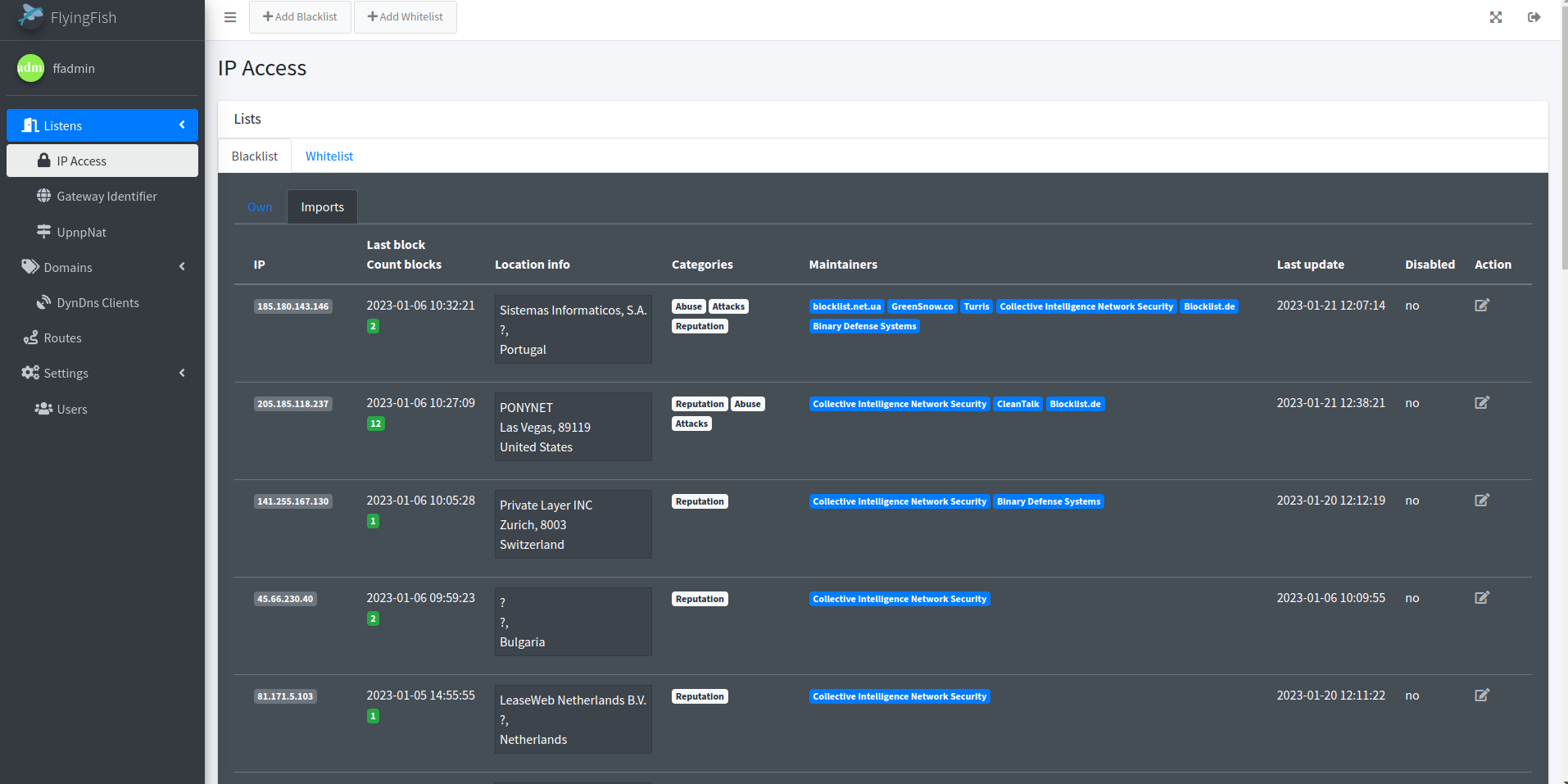Open DynDns Clients page
This screenshot has height=784, width=1568.
coord(102,302)
